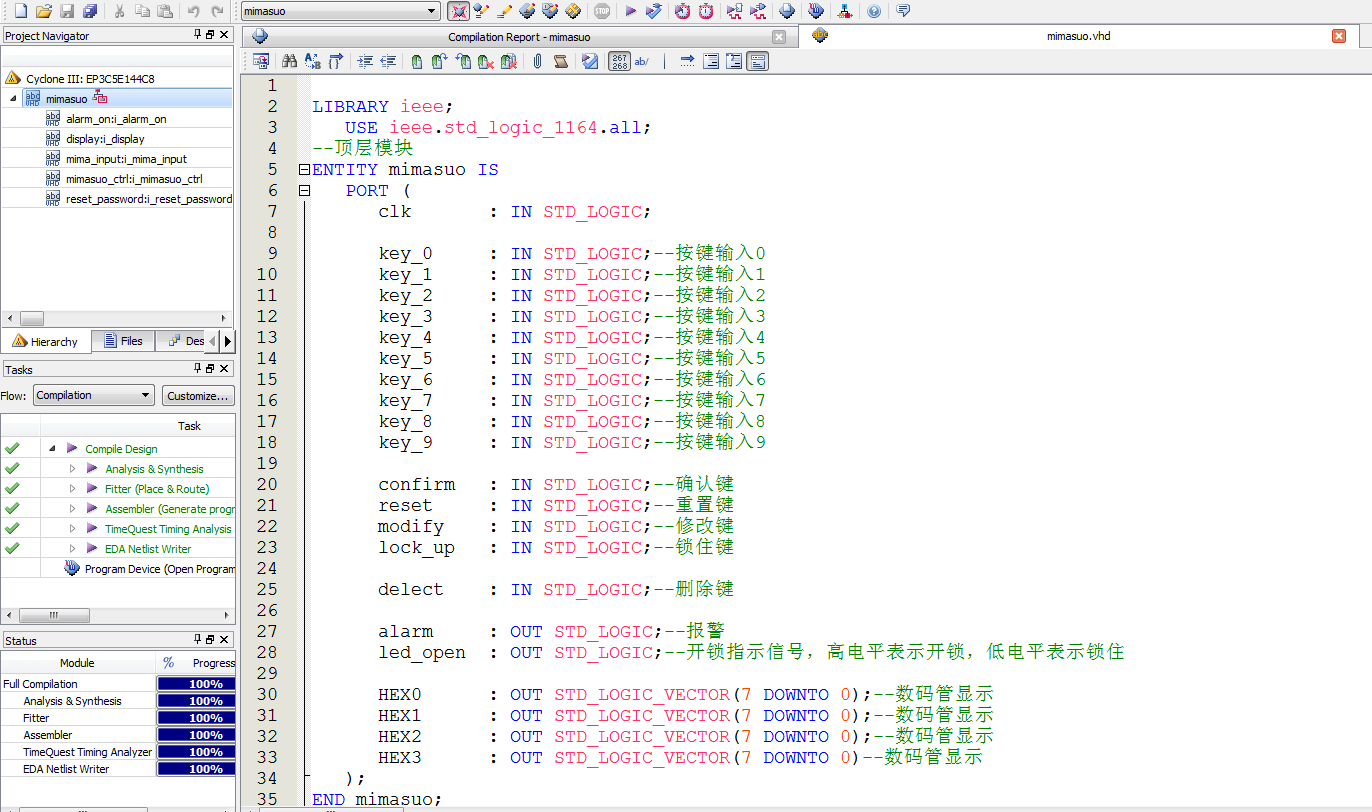Viewport: 1372px width, 812px height.
Task: Click the binoculars Find icon
Action: (289, 61)
